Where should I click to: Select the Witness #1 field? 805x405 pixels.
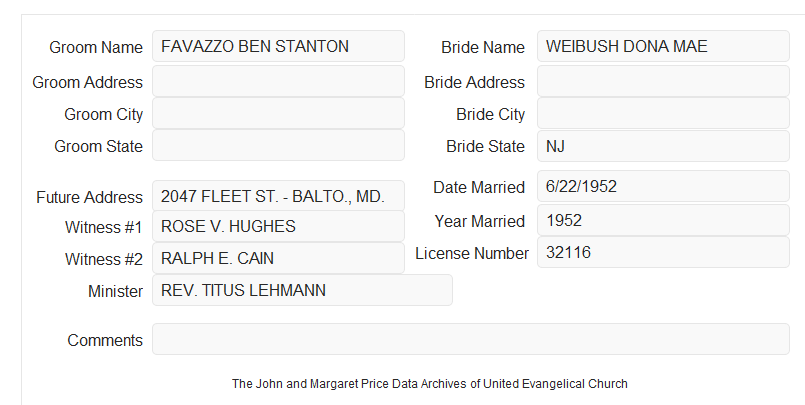pyautogui.click(x=278, y=226)
